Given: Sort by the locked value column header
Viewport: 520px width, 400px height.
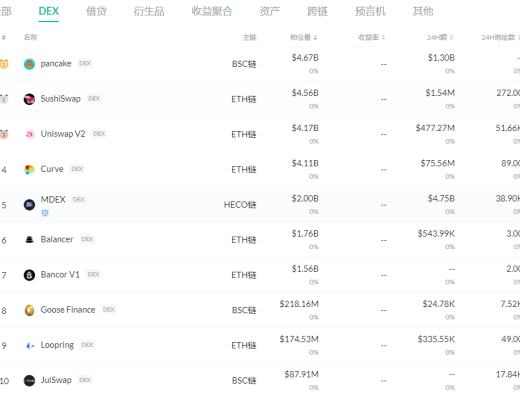Looking at the screenshot, I should (x=303, y=37).
